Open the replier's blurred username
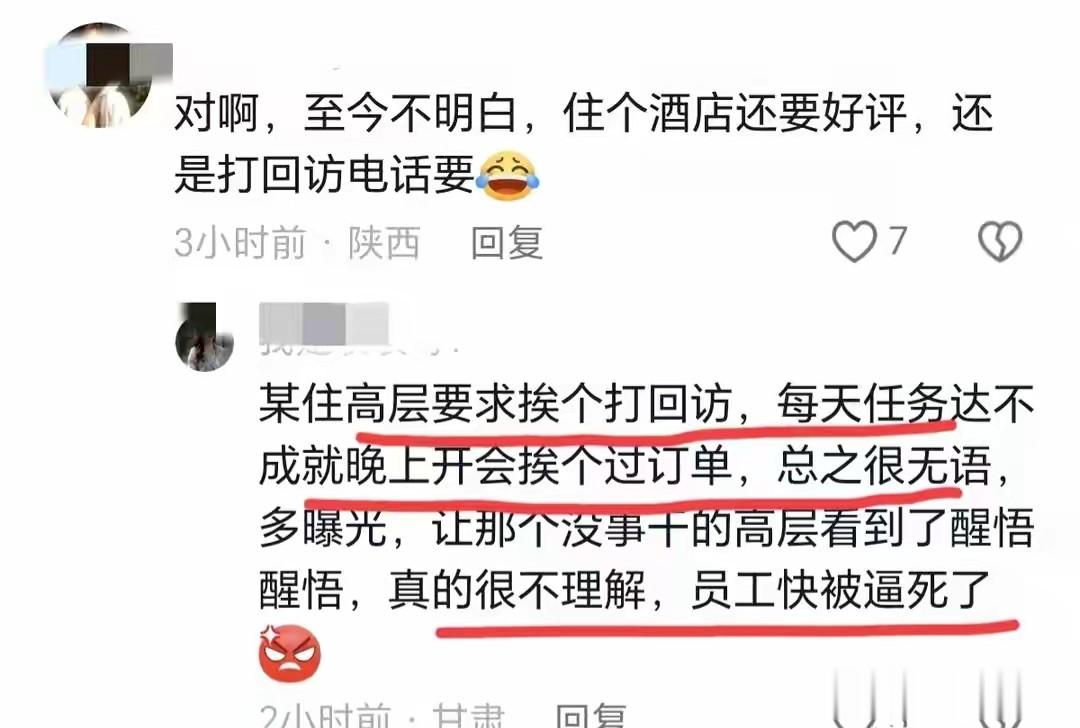This screenshot has width=1080, height=728. point(324,326)
